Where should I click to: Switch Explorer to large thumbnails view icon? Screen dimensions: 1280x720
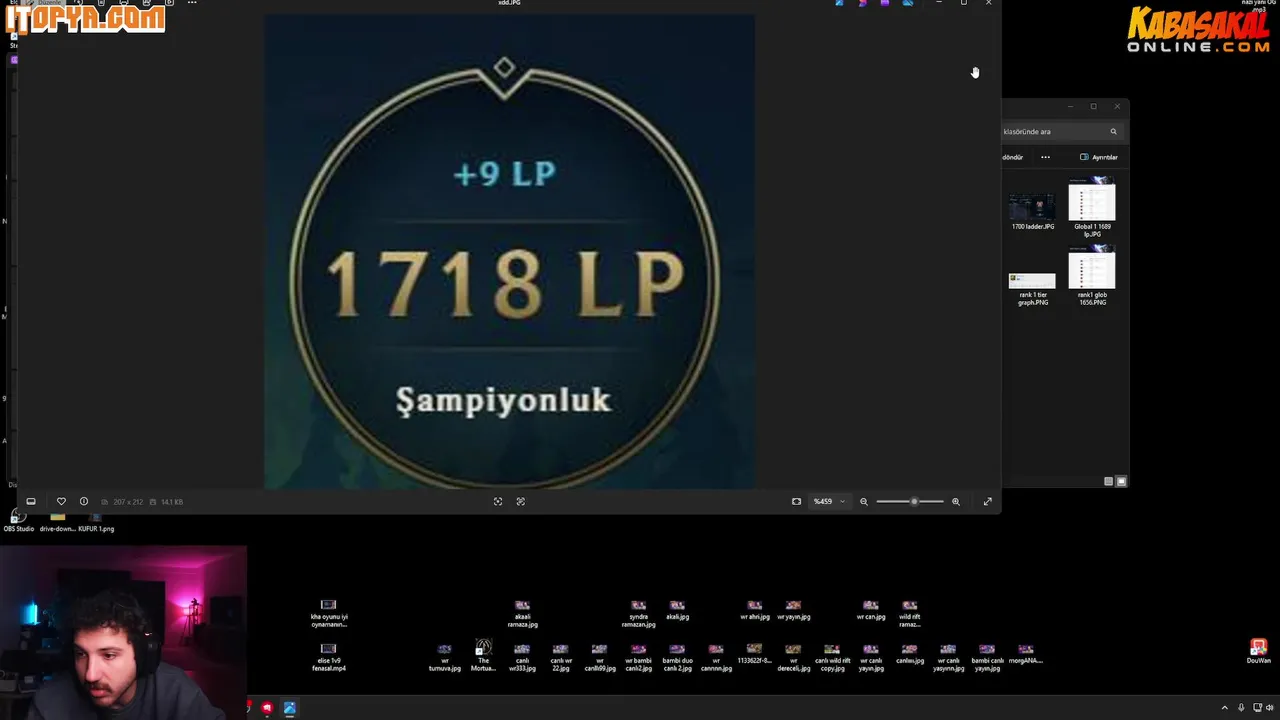point(1121,481)
